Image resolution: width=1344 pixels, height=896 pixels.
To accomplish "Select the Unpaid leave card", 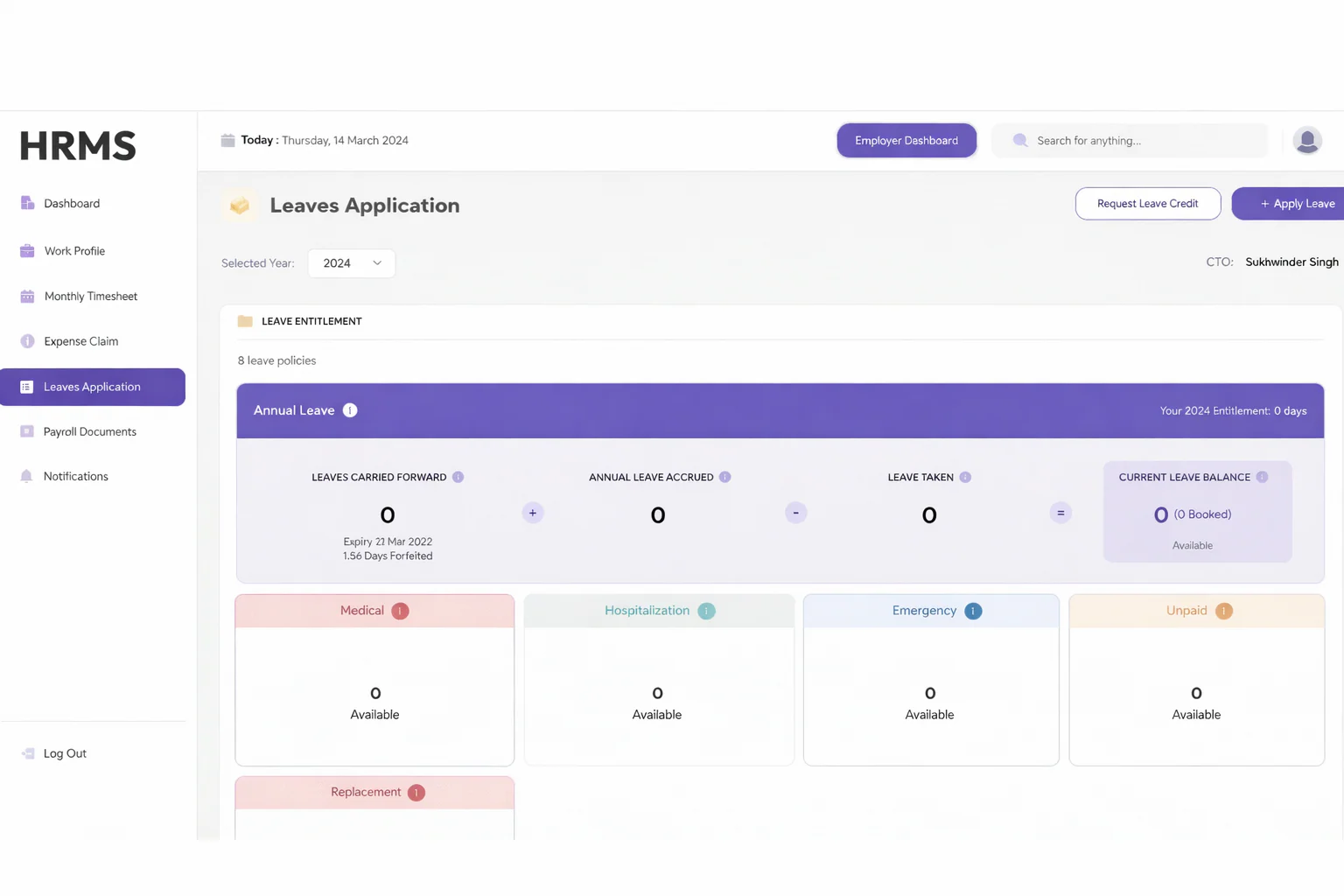I will (x=1197, y=680).
